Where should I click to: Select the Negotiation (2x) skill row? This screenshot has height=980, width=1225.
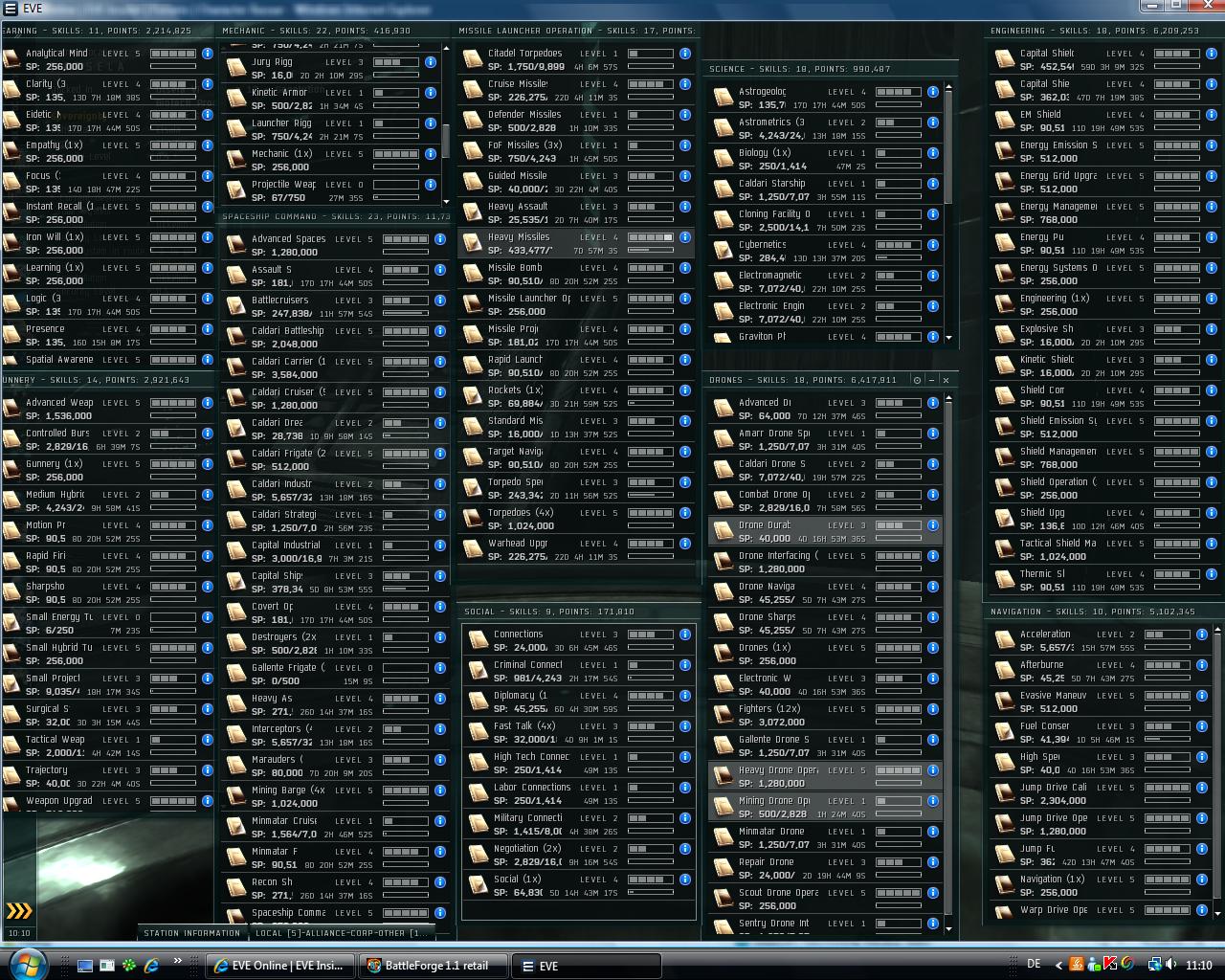[x=578, y=855]
